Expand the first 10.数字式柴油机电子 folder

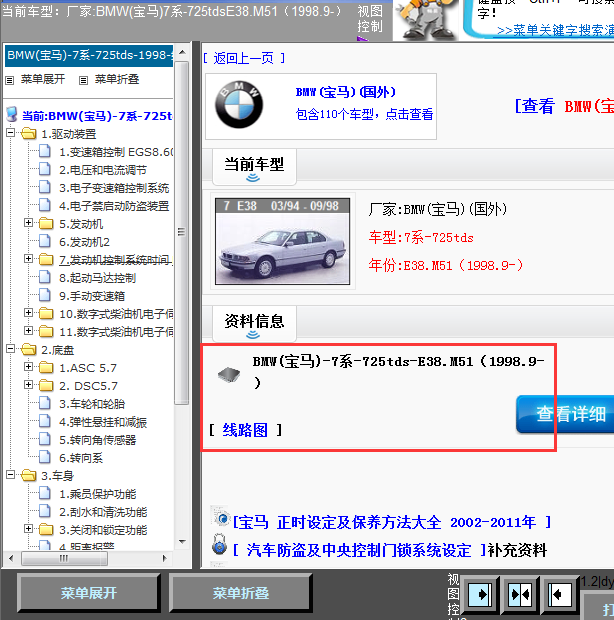click(28, 313)
